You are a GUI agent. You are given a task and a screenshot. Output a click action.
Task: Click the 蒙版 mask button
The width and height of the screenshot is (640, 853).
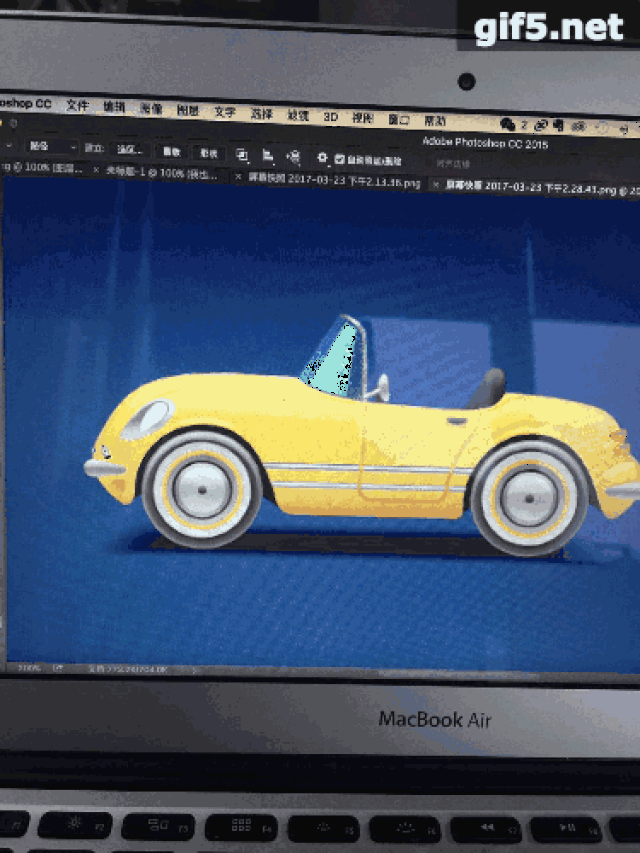tap(171, 152)
